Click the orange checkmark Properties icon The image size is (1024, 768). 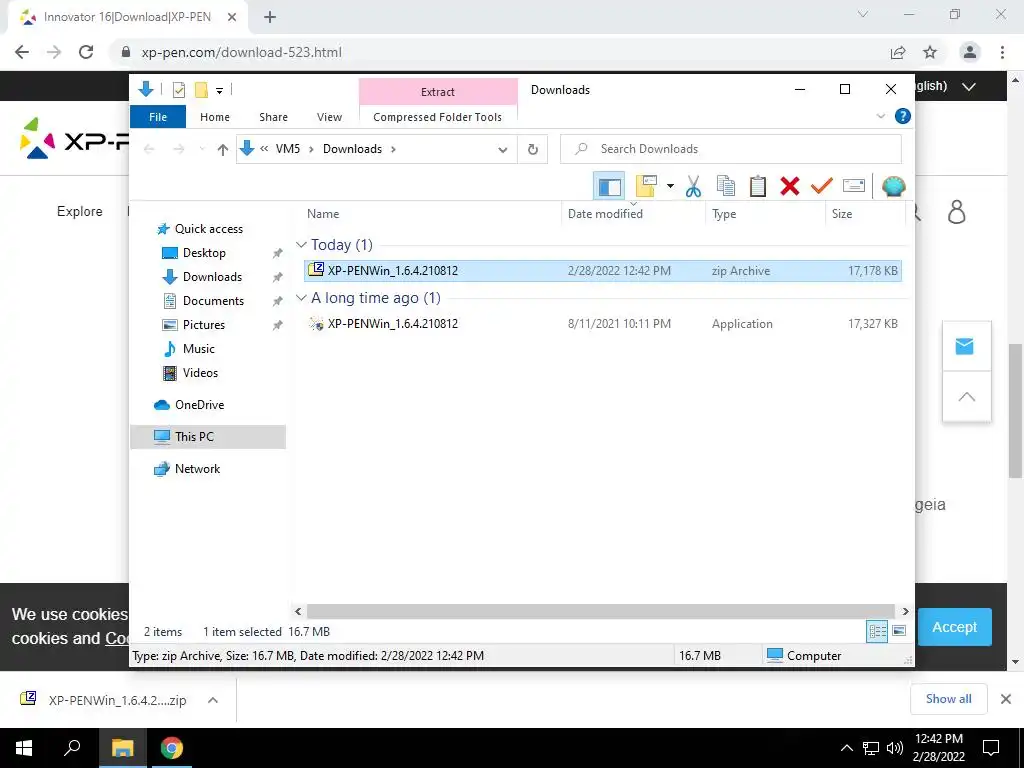822,186
